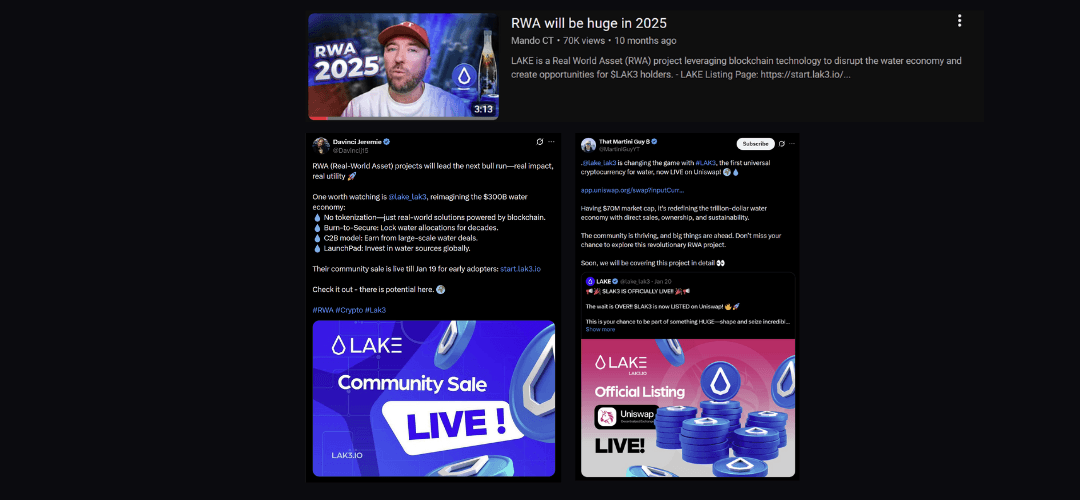Click the #Lak3 hashtag in Davinci's post

coord(375,311)
